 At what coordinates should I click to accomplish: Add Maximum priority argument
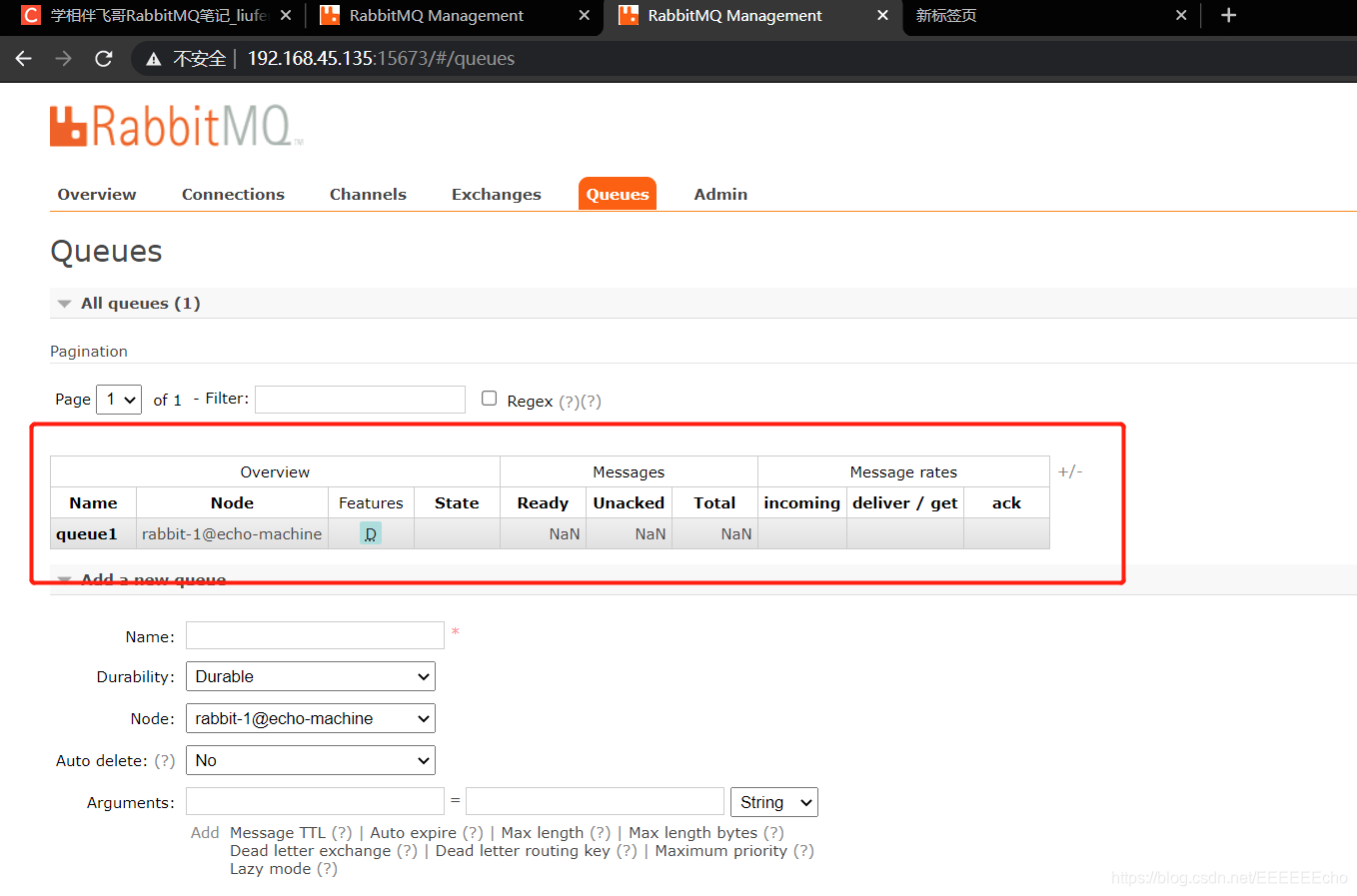pos(721,850)
